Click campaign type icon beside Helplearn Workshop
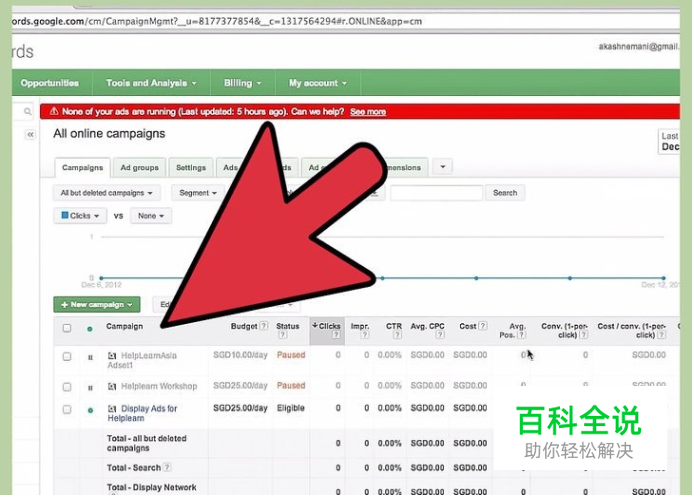 coord(112,386)
